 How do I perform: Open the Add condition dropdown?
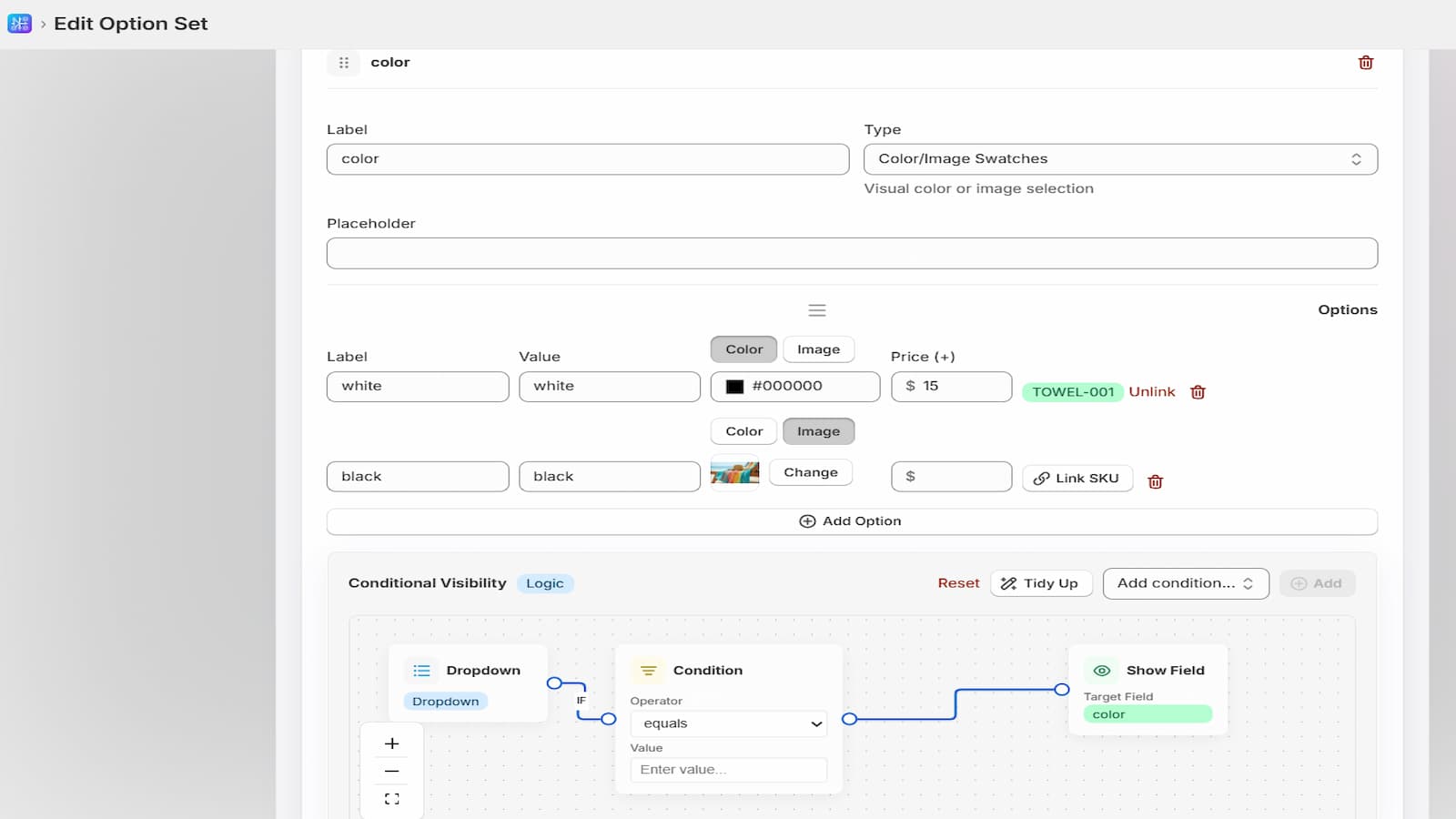(x=1185, y=583)
